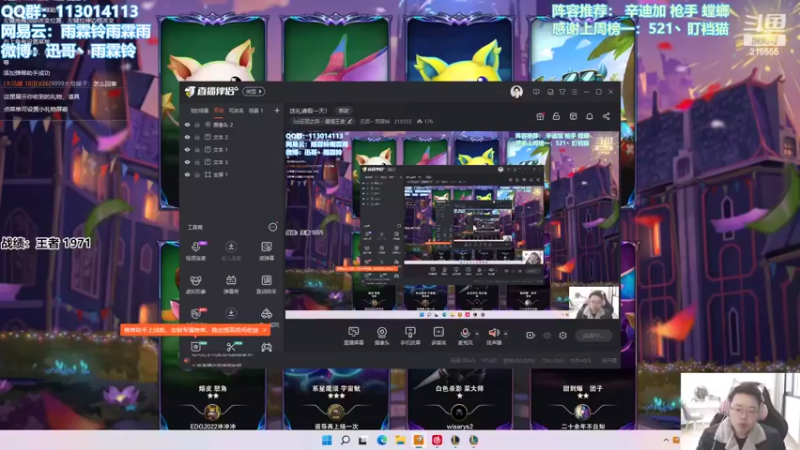Open the 视频连麦 video link tool

click(x=195, y=251)
